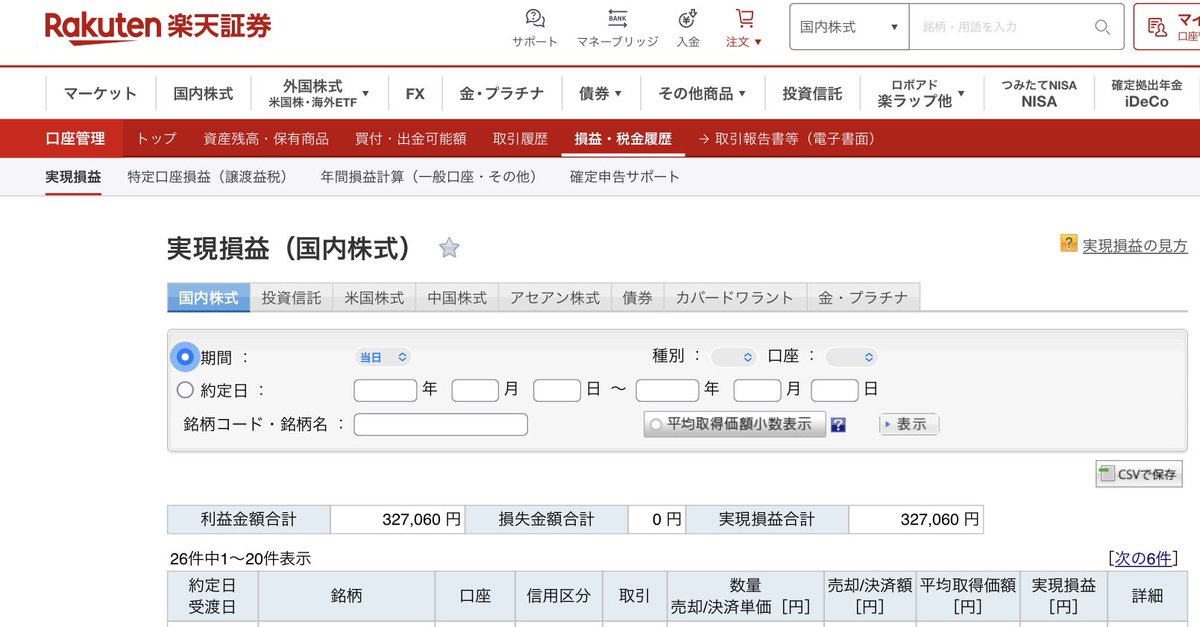Open 特定口座損益(譲渡益税) sub-tab

pyautogui.click(x=207, y=177)
